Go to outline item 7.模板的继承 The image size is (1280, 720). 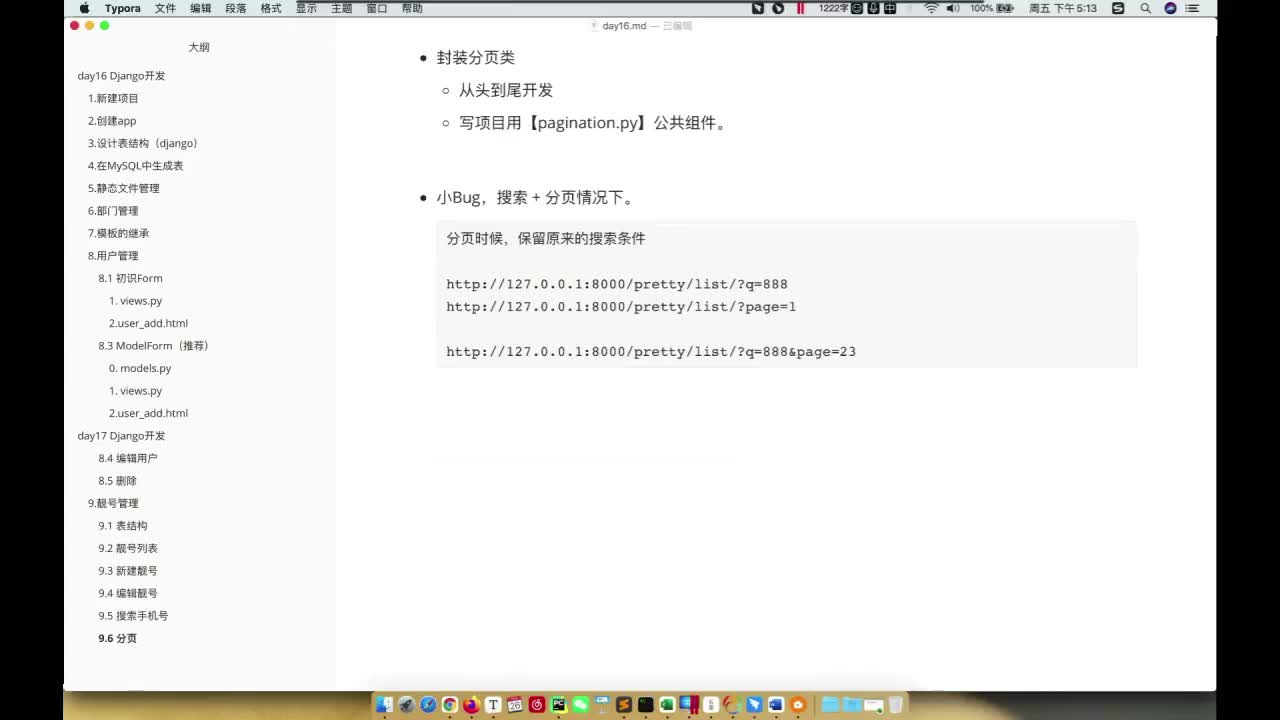118,233
